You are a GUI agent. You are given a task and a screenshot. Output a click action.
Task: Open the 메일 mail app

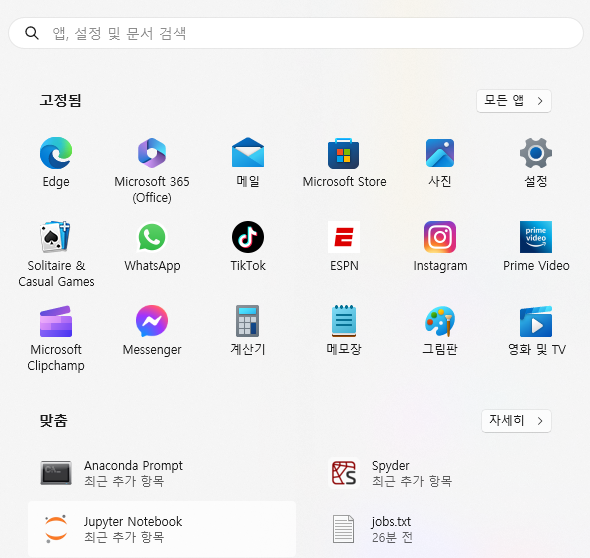tap(248, 152)
